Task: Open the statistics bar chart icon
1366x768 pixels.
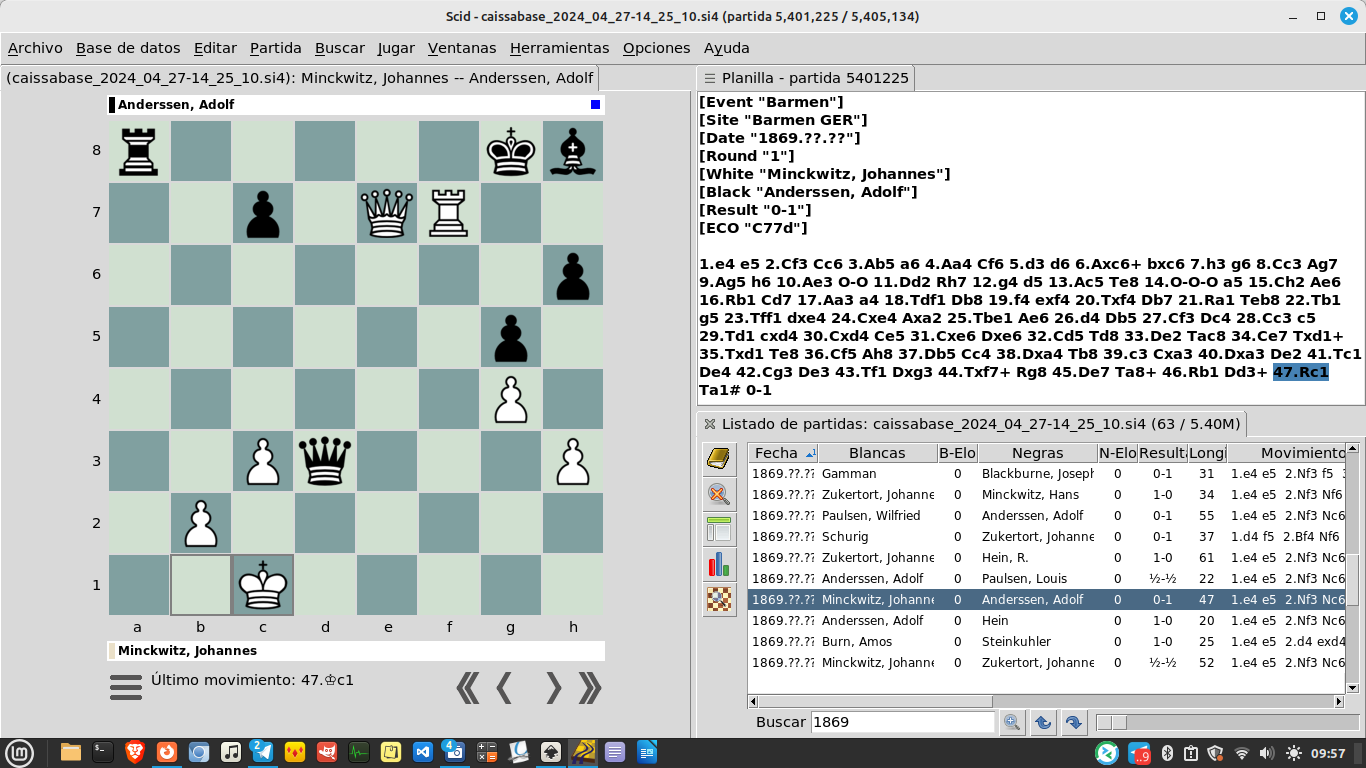Action: (719, 564)
